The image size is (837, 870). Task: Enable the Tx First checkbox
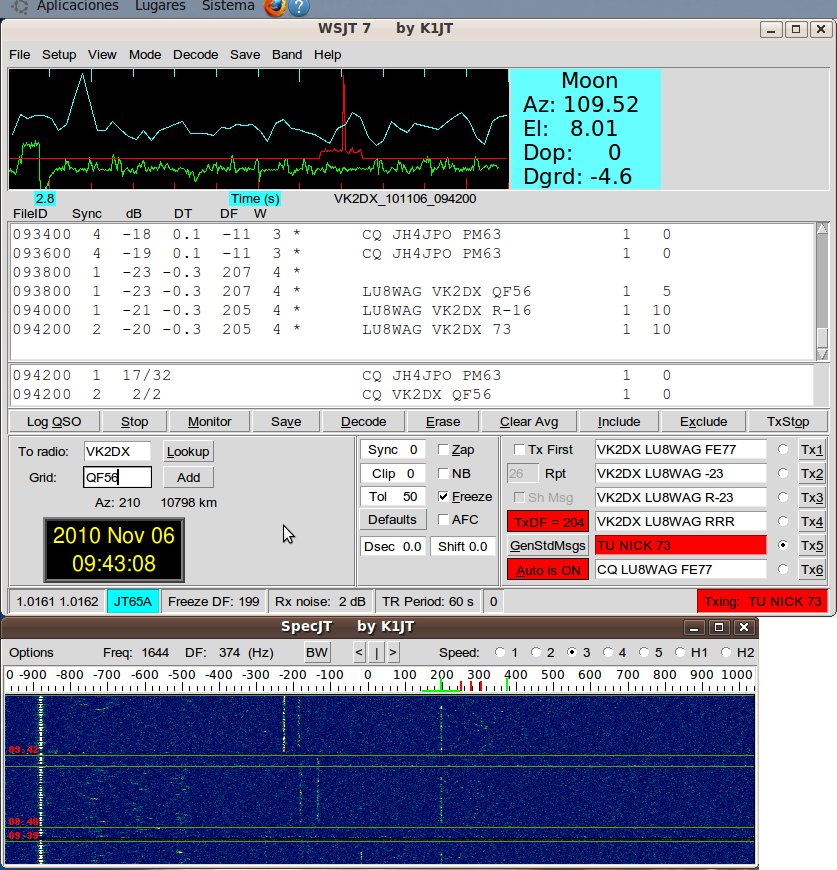pyautogui.click(x=519, y=449)
